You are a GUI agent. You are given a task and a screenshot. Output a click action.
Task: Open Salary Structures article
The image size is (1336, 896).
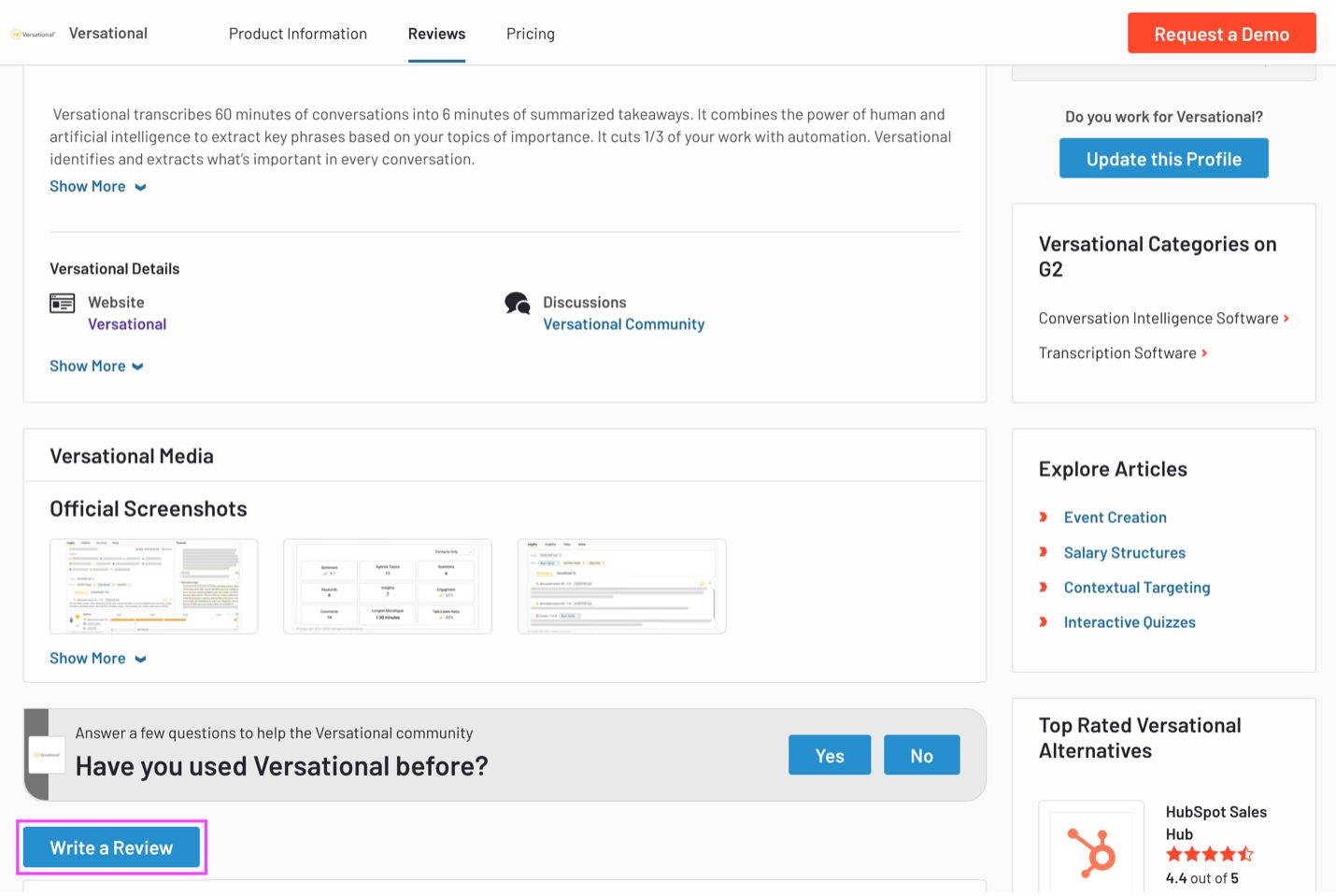tap(1125, 553)
